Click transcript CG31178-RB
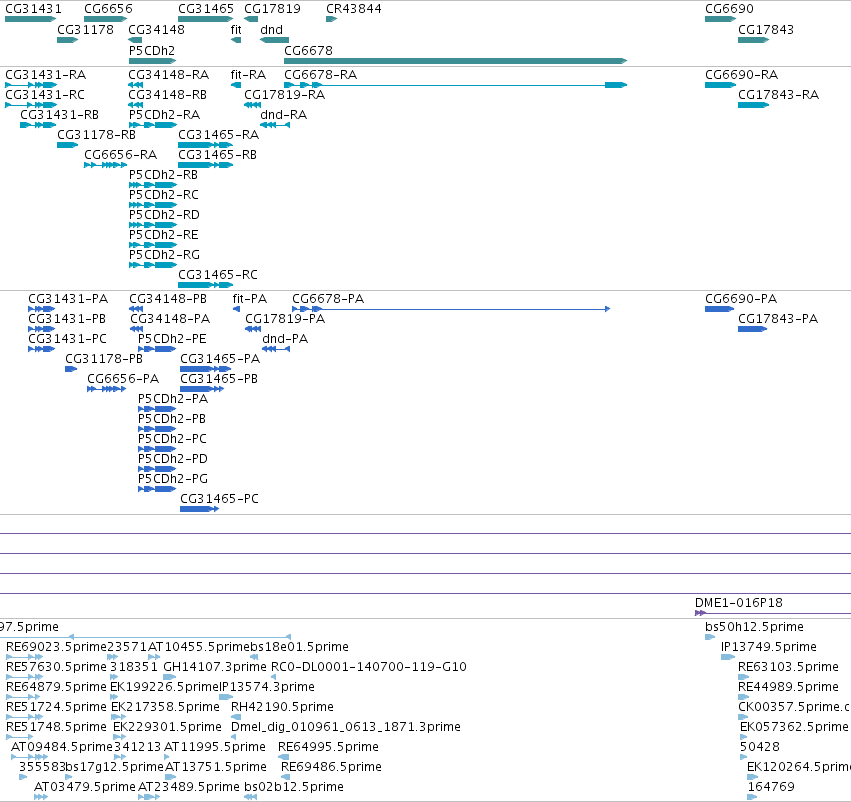Viewport: 851px width, 802px height. click(97, 135)
